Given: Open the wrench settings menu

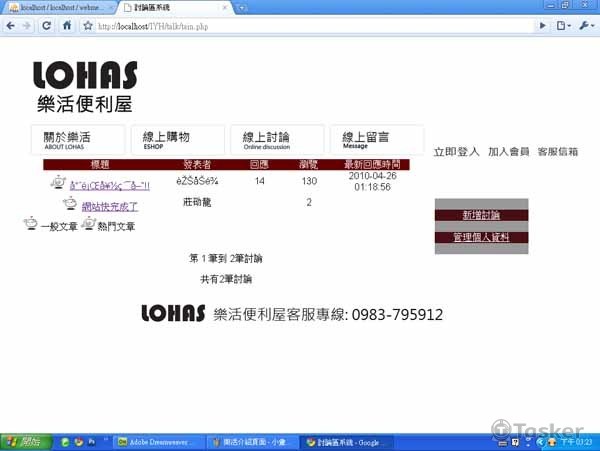Looking at the screenshot, I should pos(586,26).
